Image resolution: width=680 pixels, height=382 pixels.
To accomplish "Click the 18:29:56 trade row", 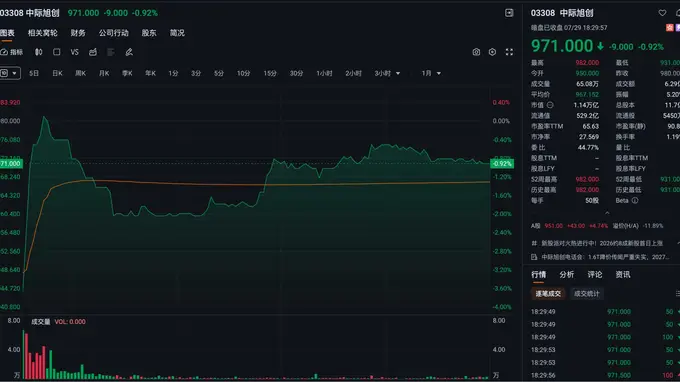I will [x=605, y=375].
